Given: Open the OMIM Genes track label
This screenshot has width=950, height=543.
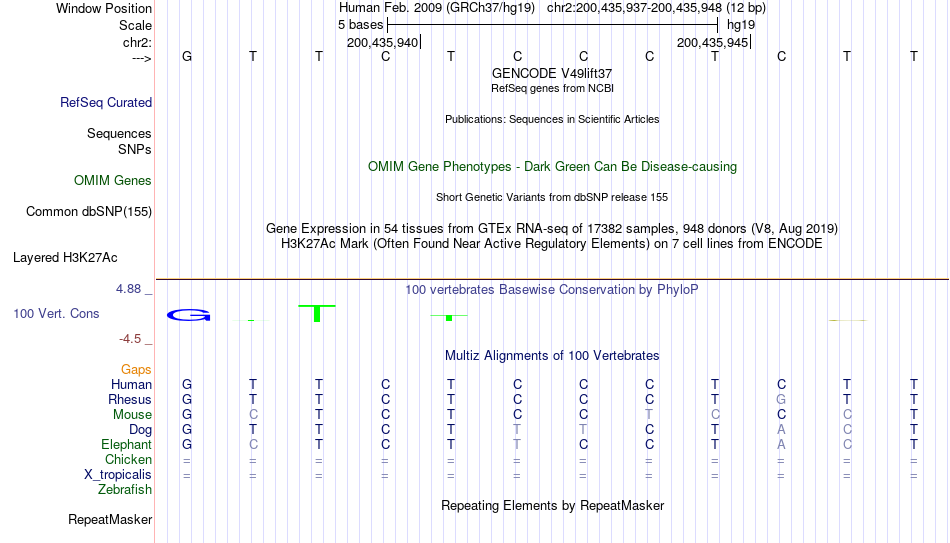Looking at the screenshot, I should tap(113, 181).
